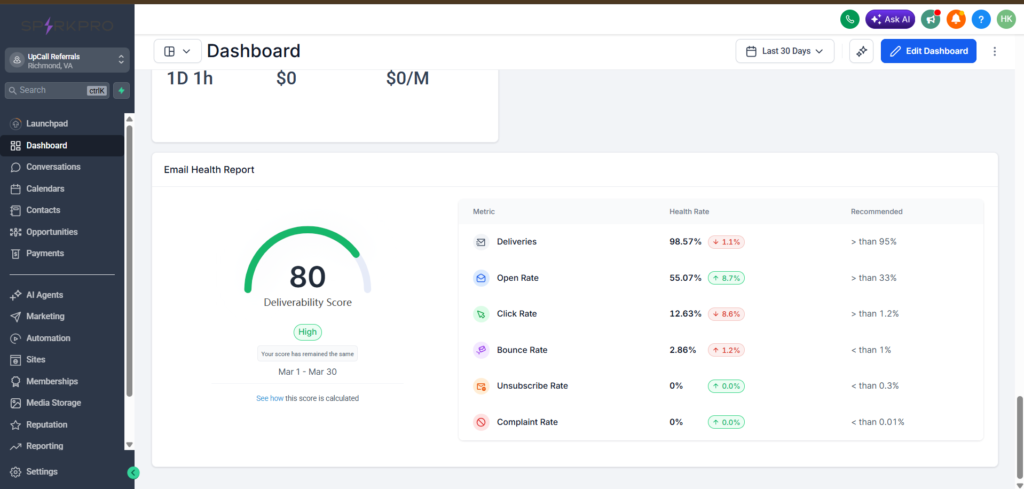This screenshot has height=489, width=1024.
Task: Open the megaphone announcements icon
Action: pos(931,19)
